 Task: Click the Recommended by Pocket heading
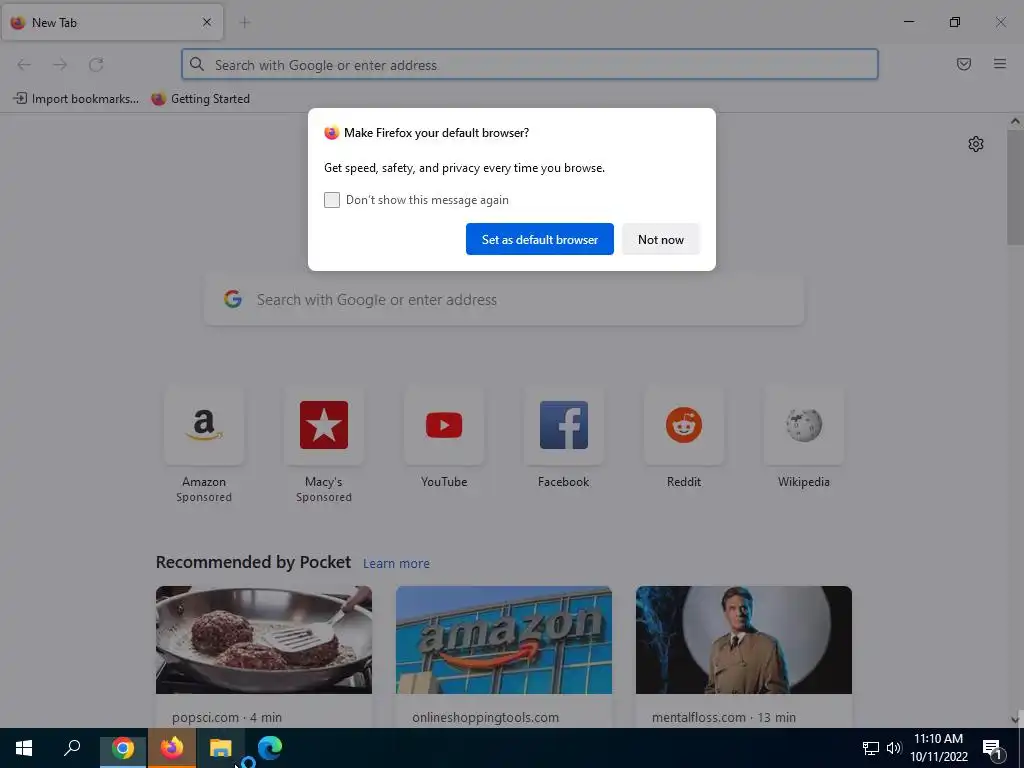click(x=253, y=562)
